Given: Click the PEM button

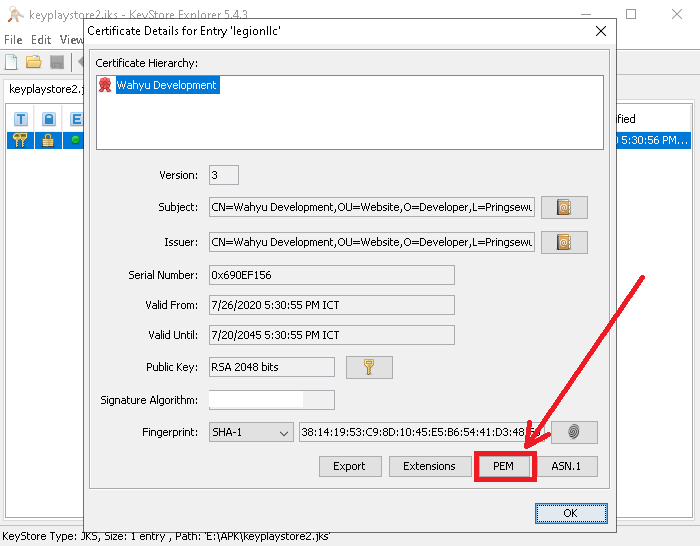Looking at the screenshot, I should click(504, 467).
